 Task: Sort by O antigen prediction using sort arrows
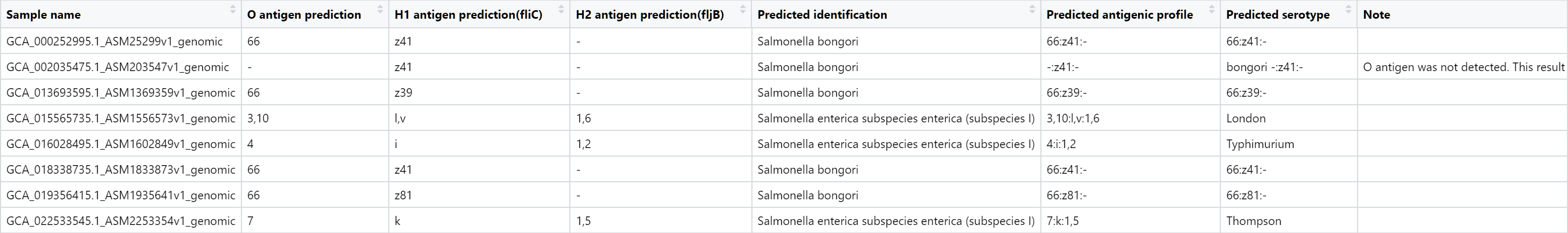click(380, 10)
